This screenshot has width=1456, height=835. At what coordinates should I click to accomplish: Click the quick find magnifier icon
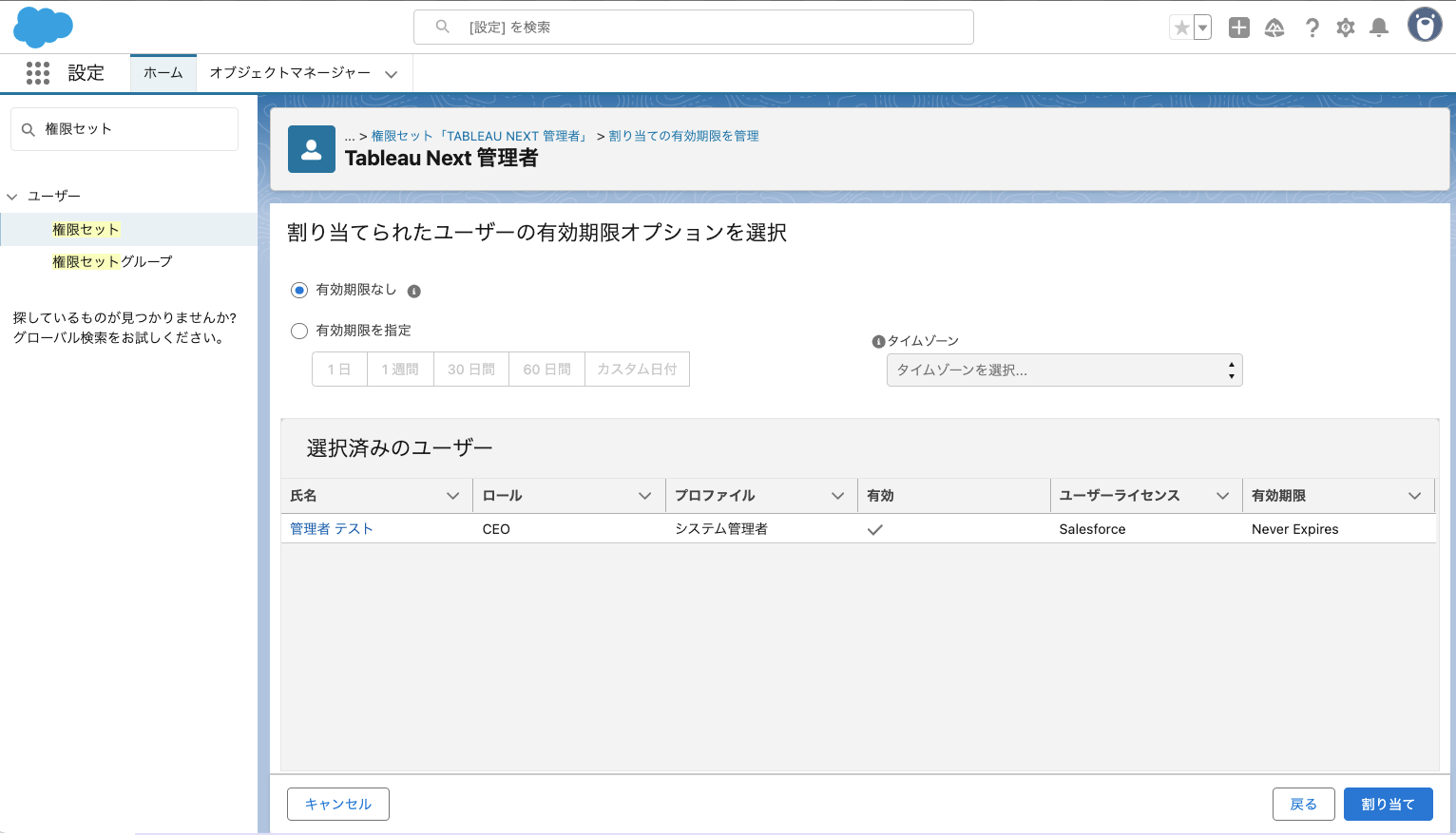29,129
